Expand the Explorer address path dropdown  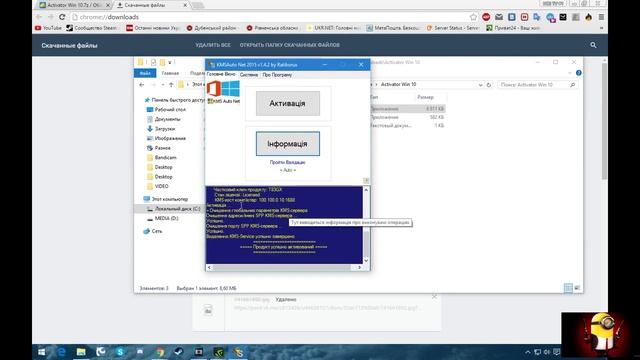(480, 84)
